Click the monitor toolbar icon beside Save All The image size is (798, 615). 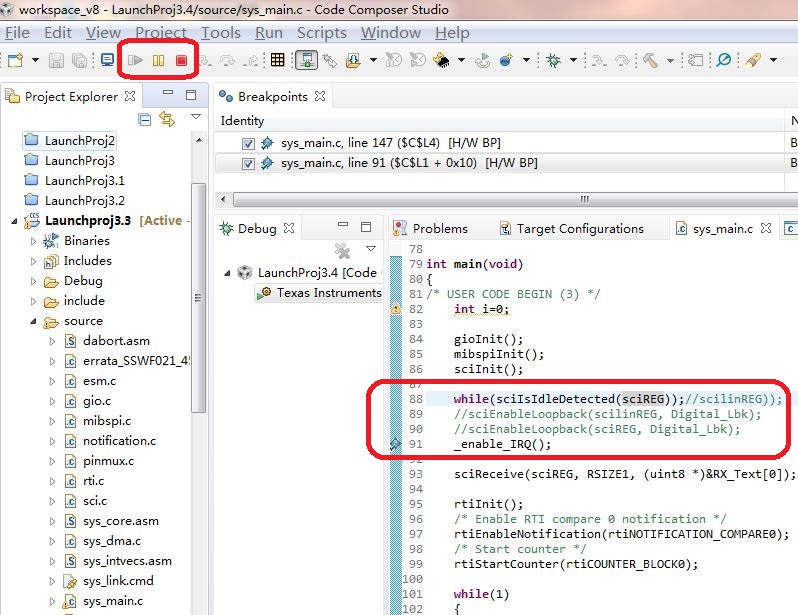click(107, 60)
